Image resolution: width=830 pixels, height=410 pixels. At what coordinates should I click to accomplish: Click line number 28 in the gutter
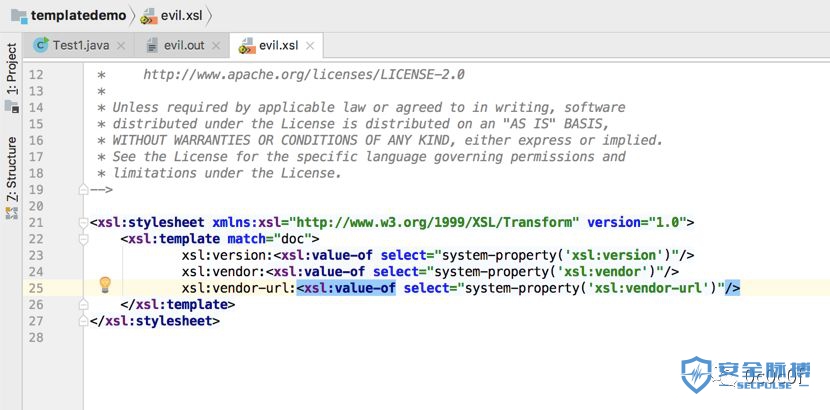[35, 337]
